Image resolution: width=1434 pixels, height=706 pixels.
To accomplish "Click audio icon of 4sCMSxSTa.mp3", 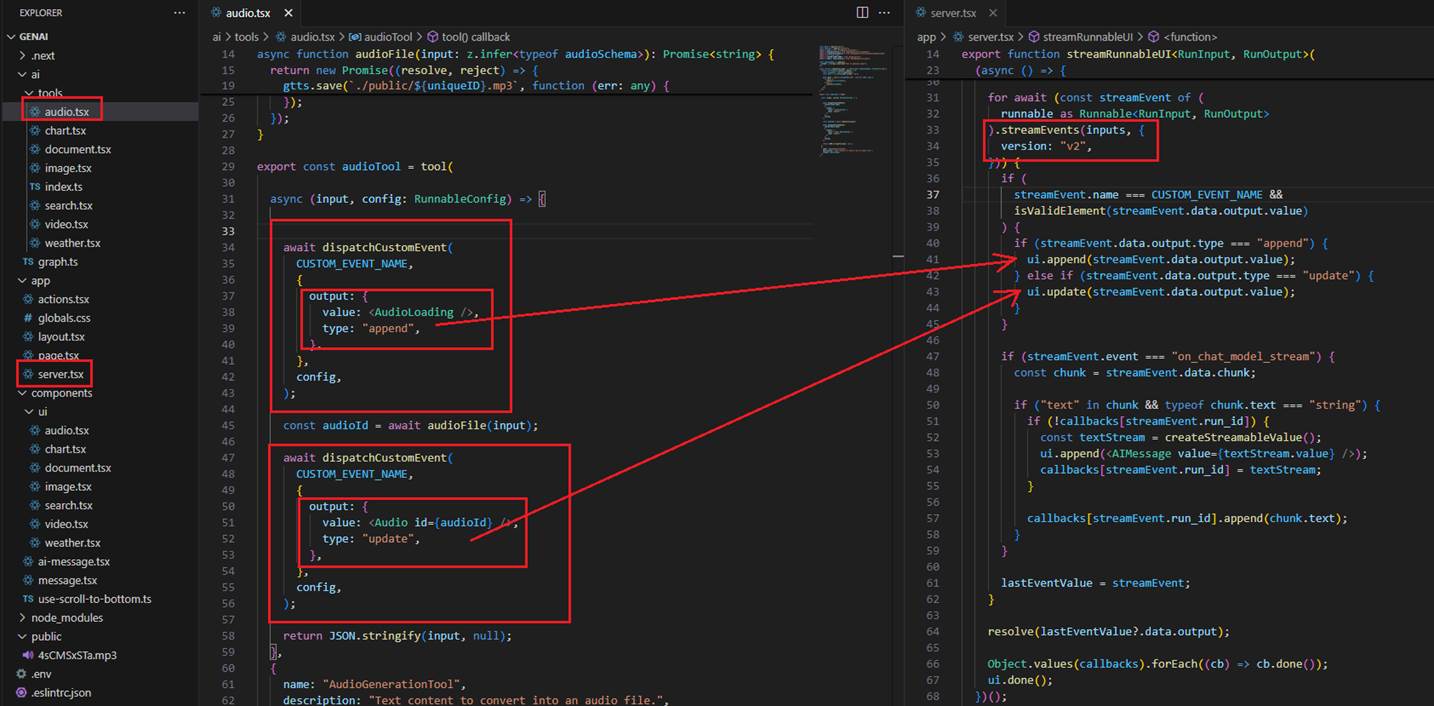I will (28, 655).
